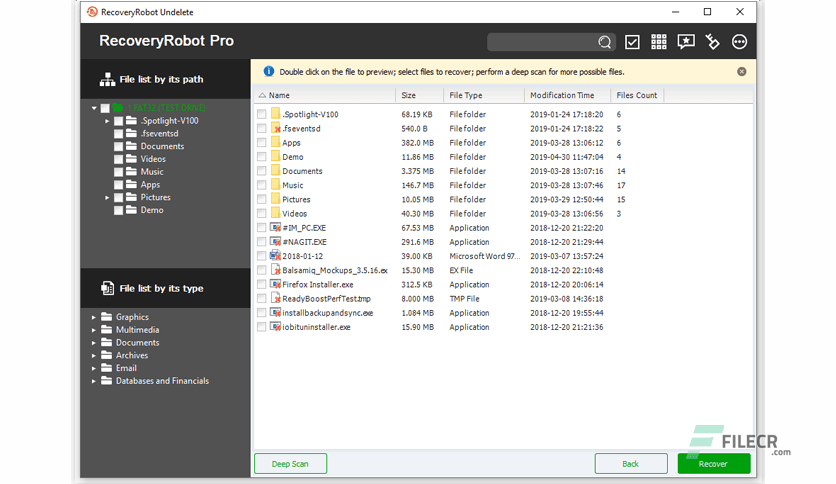Click the Firefox Installer.exe icon
The height and width of the screenshot is (484, 836).
(276, 284)
